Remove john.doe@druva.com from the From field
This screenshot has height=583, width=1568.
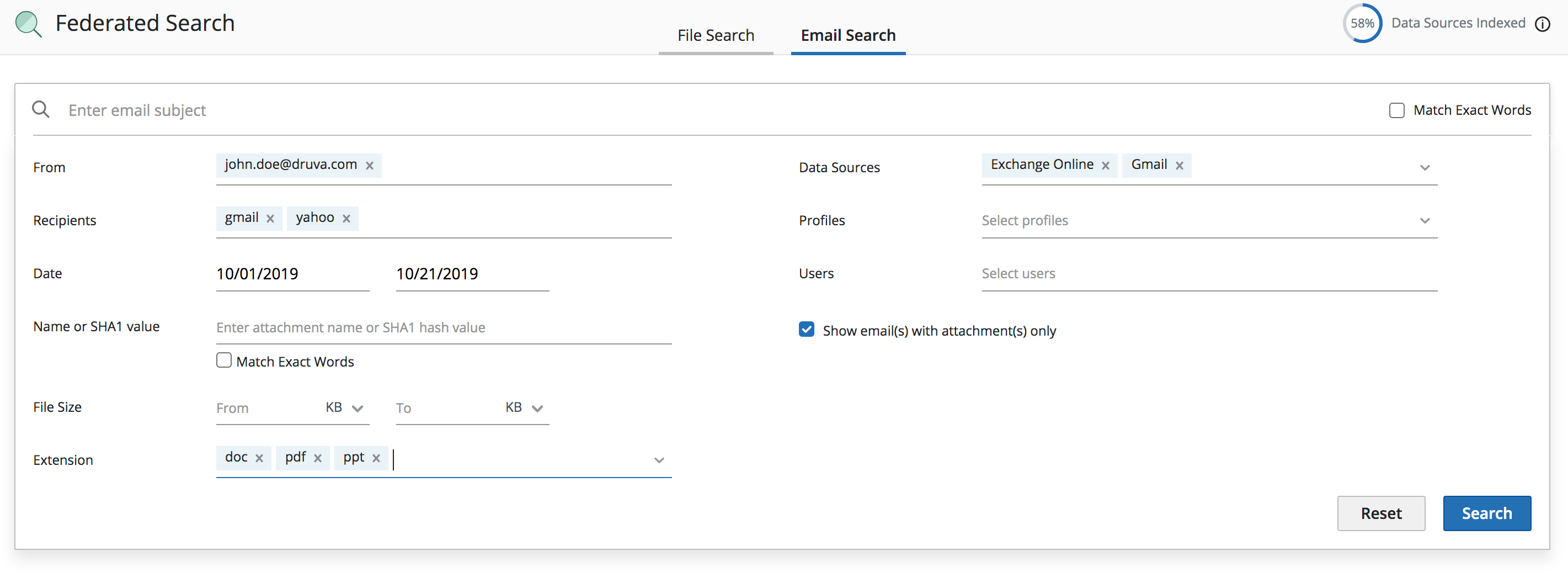[370, 166]
